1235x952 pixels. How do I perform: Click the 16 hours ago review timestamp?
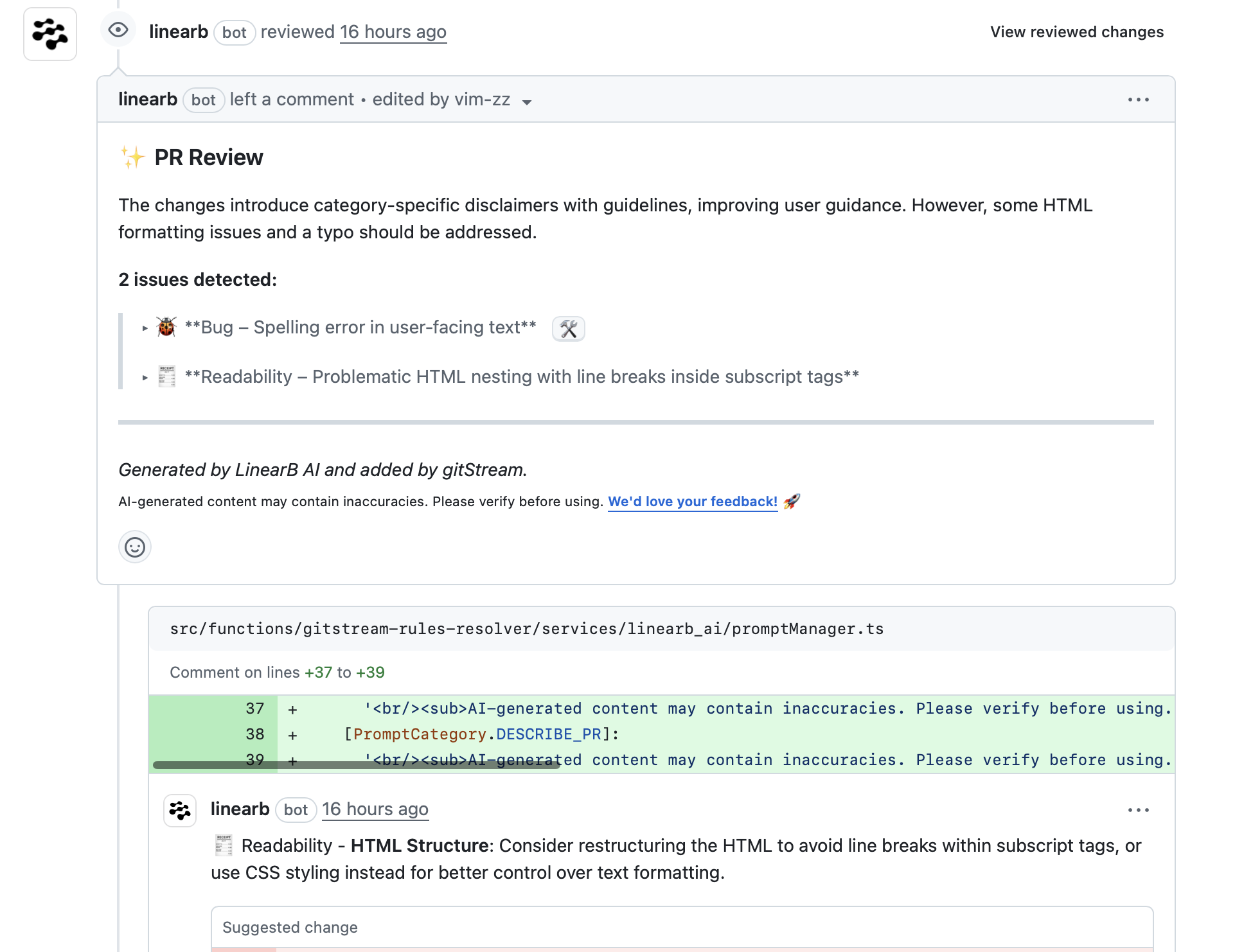393,32
